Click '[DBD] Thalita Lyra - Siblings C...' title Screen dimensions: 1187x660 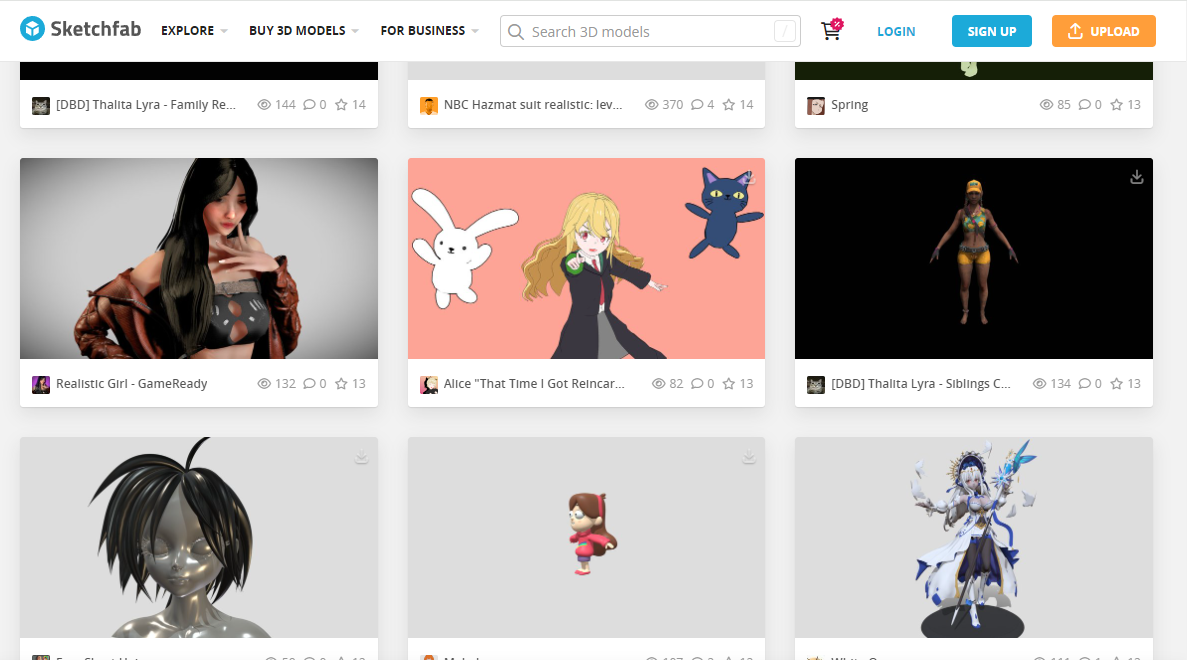(921, 384)
